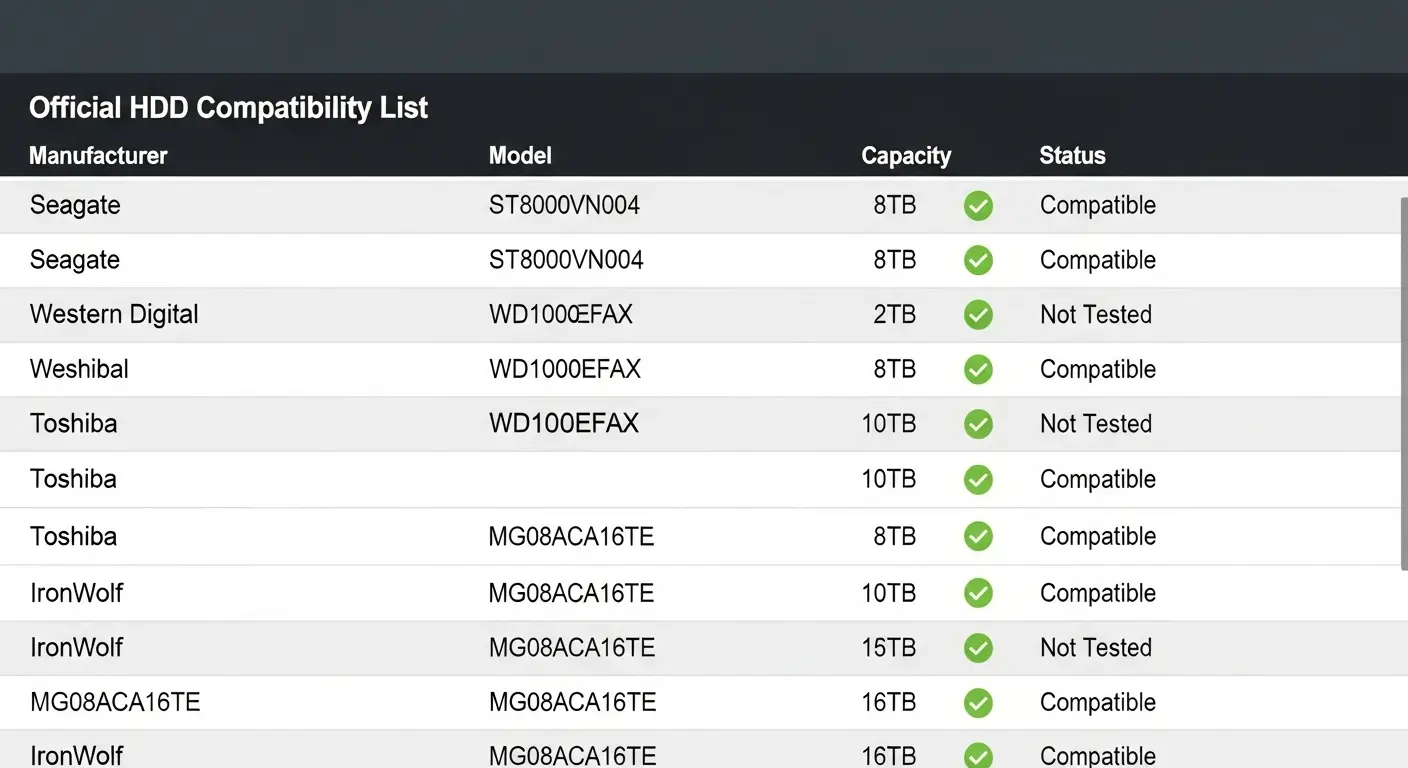Click 'WD1000EFAX' model in Weshibal row
This screenshot has height=768, width=1408.
pyautogui.click(x=565, y=369)
